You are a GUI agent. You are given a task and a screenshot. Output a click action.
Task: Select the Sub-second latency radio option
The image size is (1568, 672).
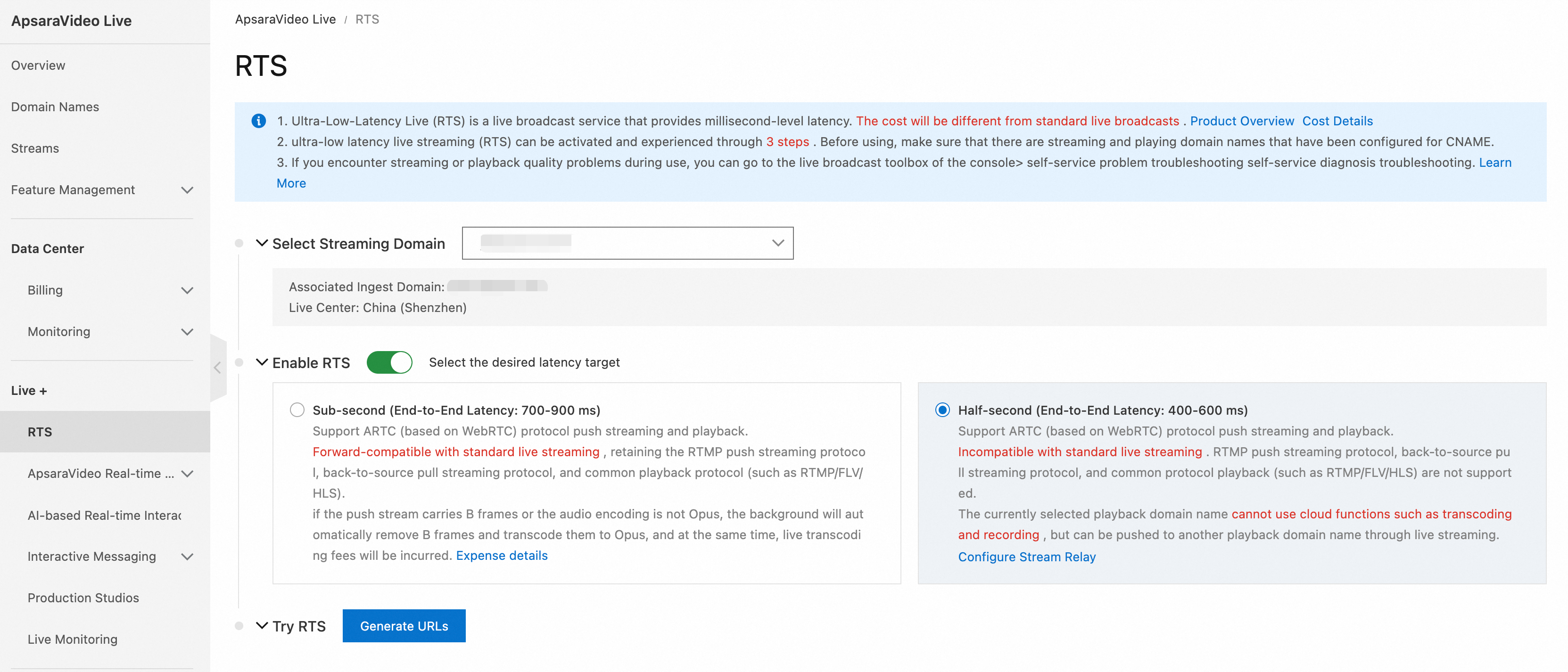coord(297,410)
